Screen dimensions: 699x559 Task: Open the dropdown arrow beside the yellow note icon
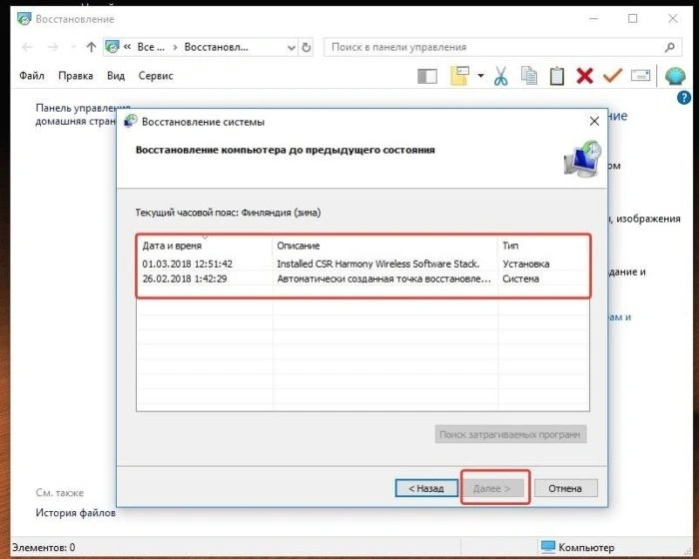[481, 76]
